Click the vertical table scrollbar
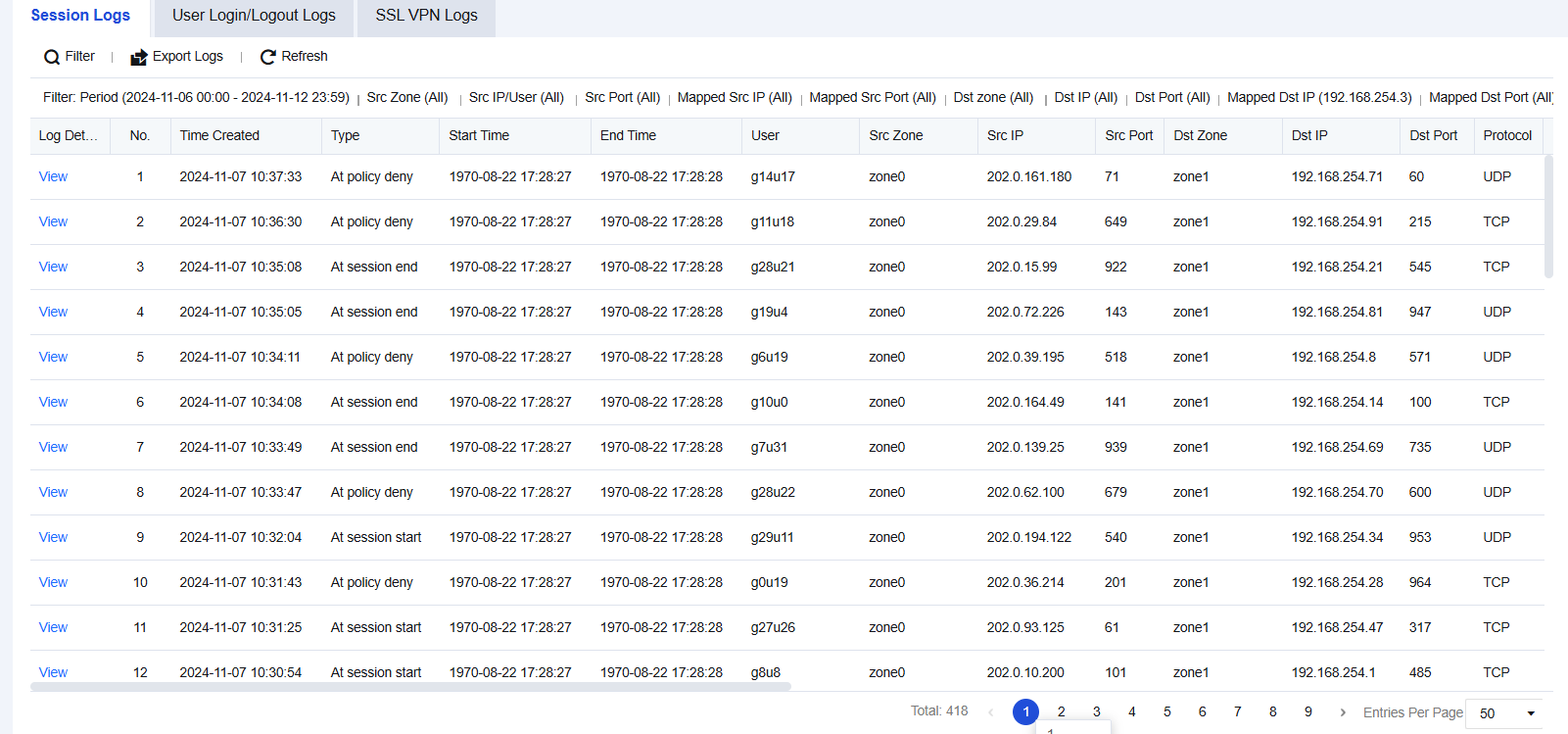This screenshot has height=734, width=1568. pos(1548,217)
